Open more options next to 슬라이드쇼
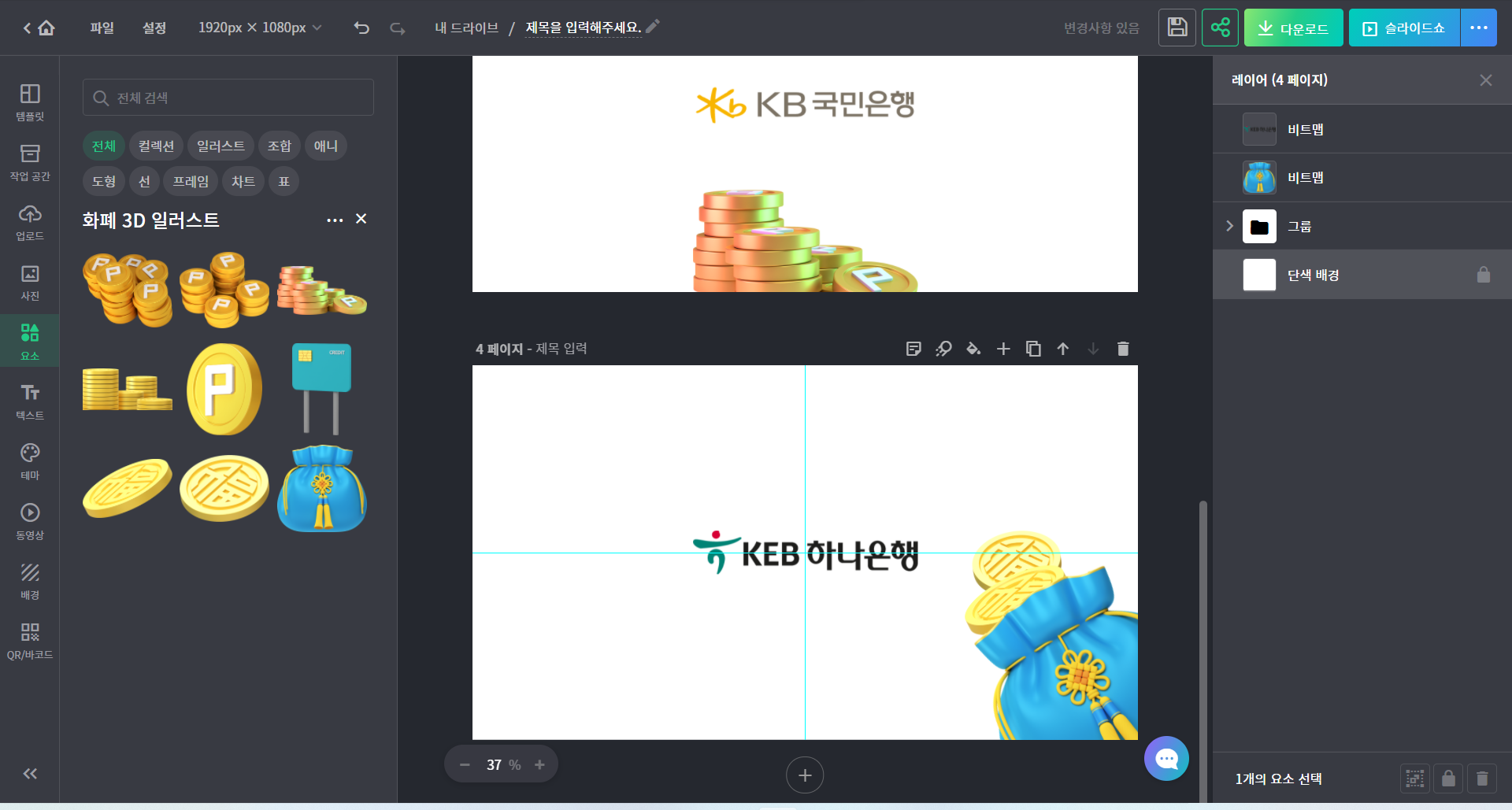Screen dimensions: 1512x810 [x=1479, y=28]
